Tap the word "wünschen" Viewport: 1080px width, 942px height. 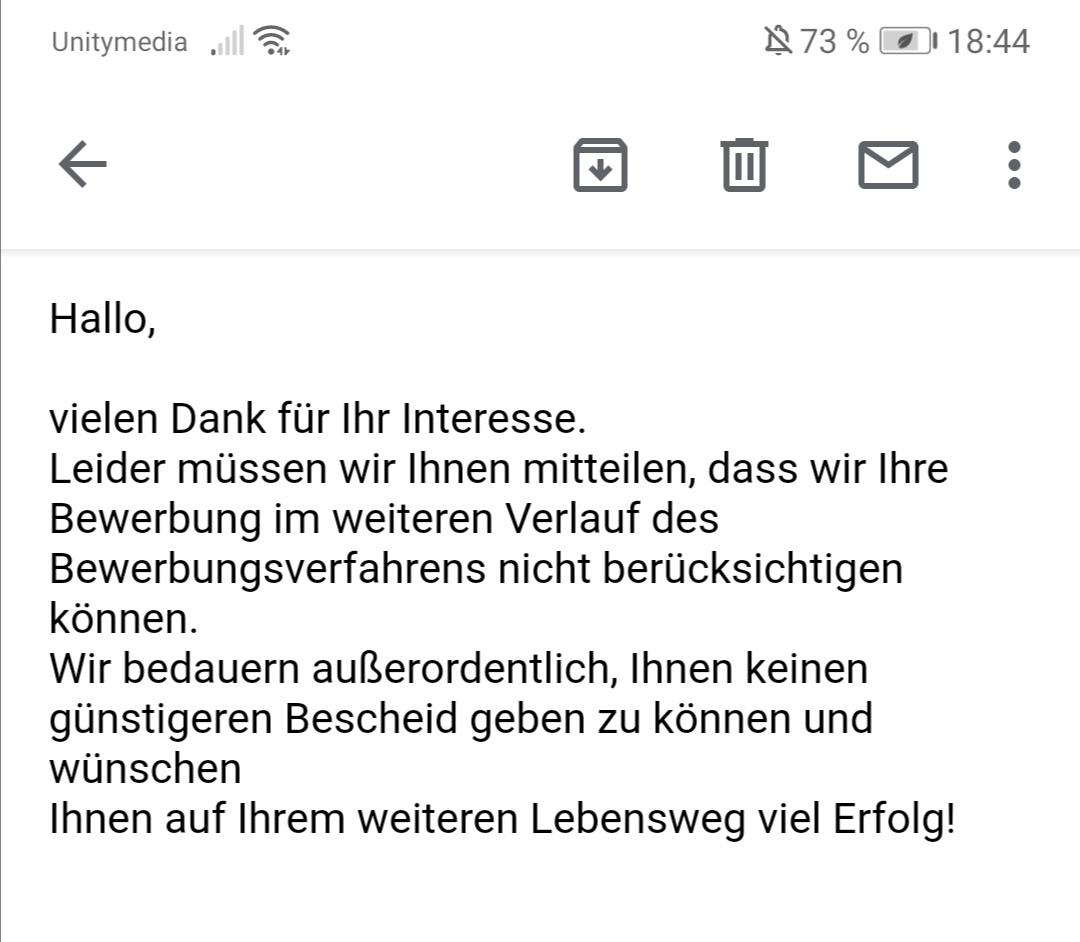(145, 769)
